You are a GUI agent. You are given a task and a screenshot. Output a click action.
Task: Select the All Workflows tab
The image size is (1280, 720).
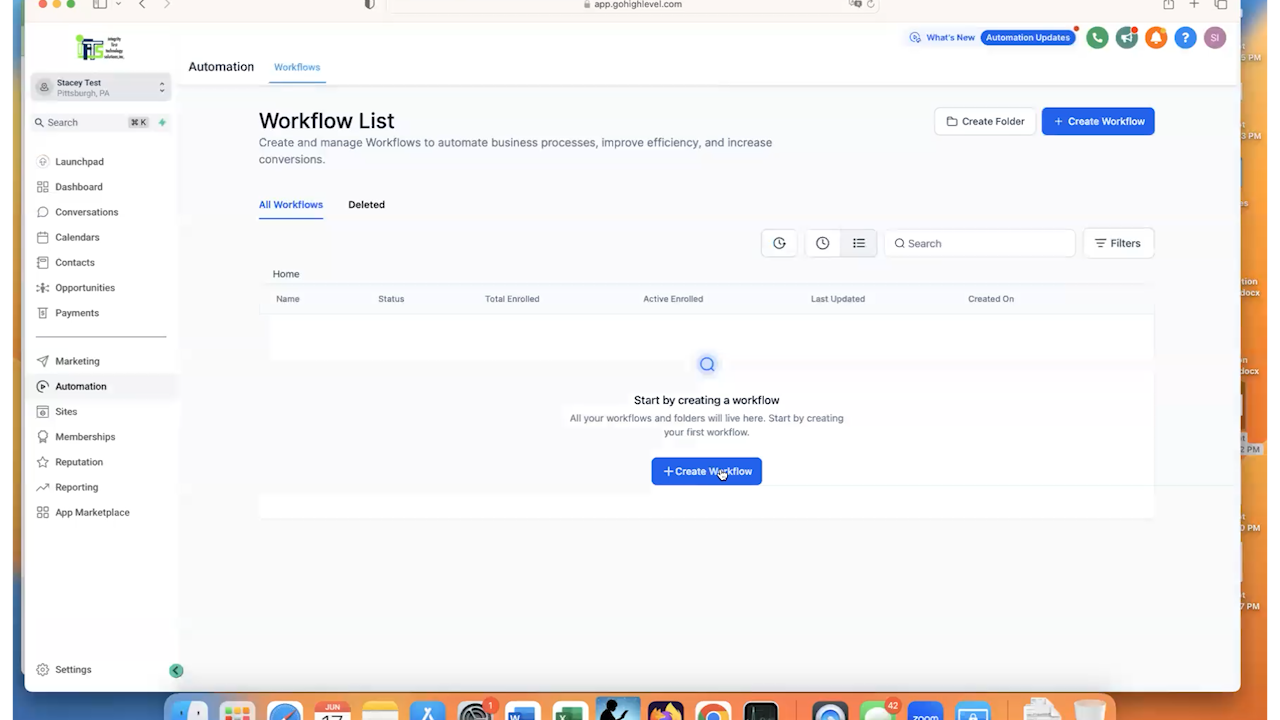coord(290,204)
